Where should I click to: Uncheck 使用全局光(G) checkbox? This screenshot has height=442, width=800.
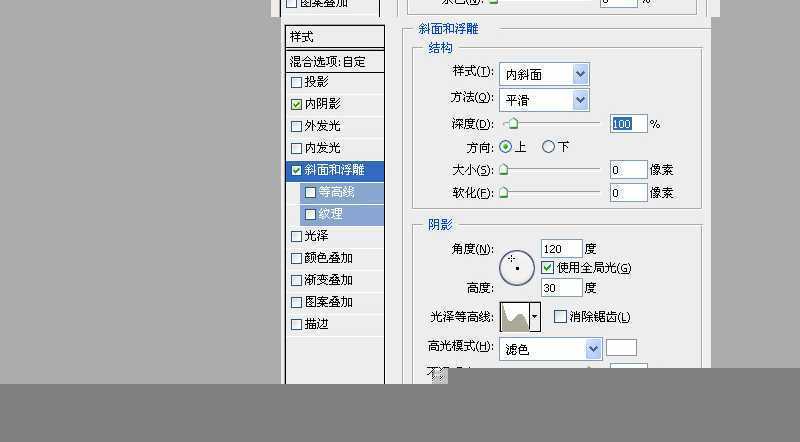click(547, 267)
